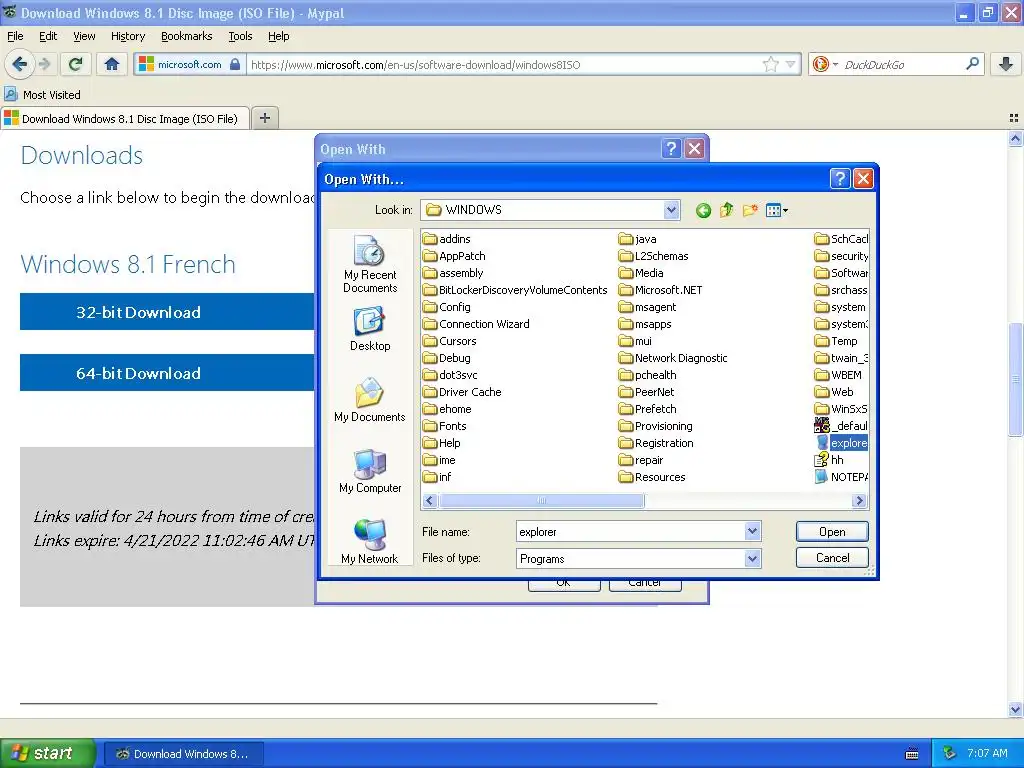Click the Start button

(47, 753)
